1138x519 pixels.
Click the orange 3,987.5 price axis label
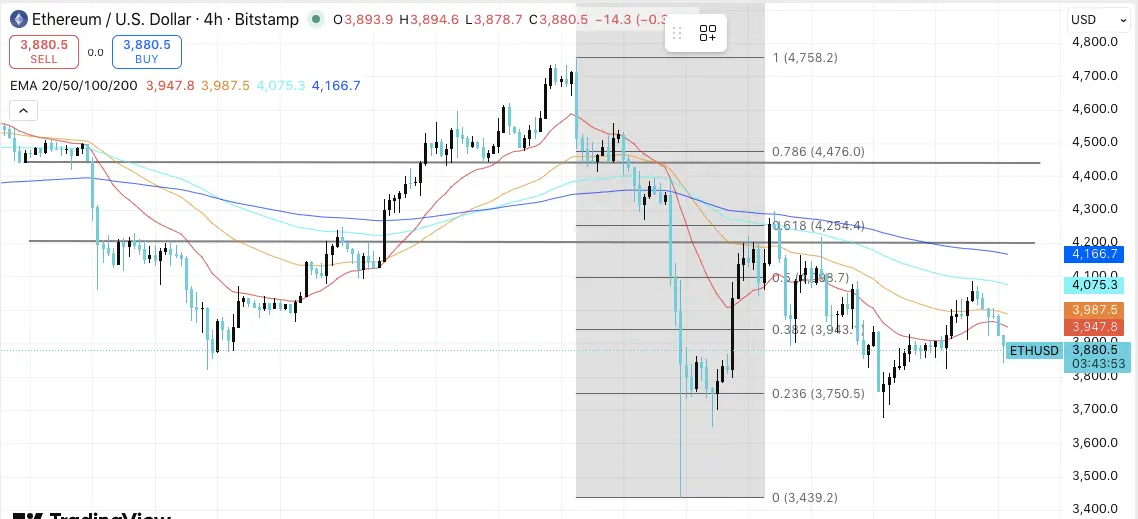[1093, 310]
